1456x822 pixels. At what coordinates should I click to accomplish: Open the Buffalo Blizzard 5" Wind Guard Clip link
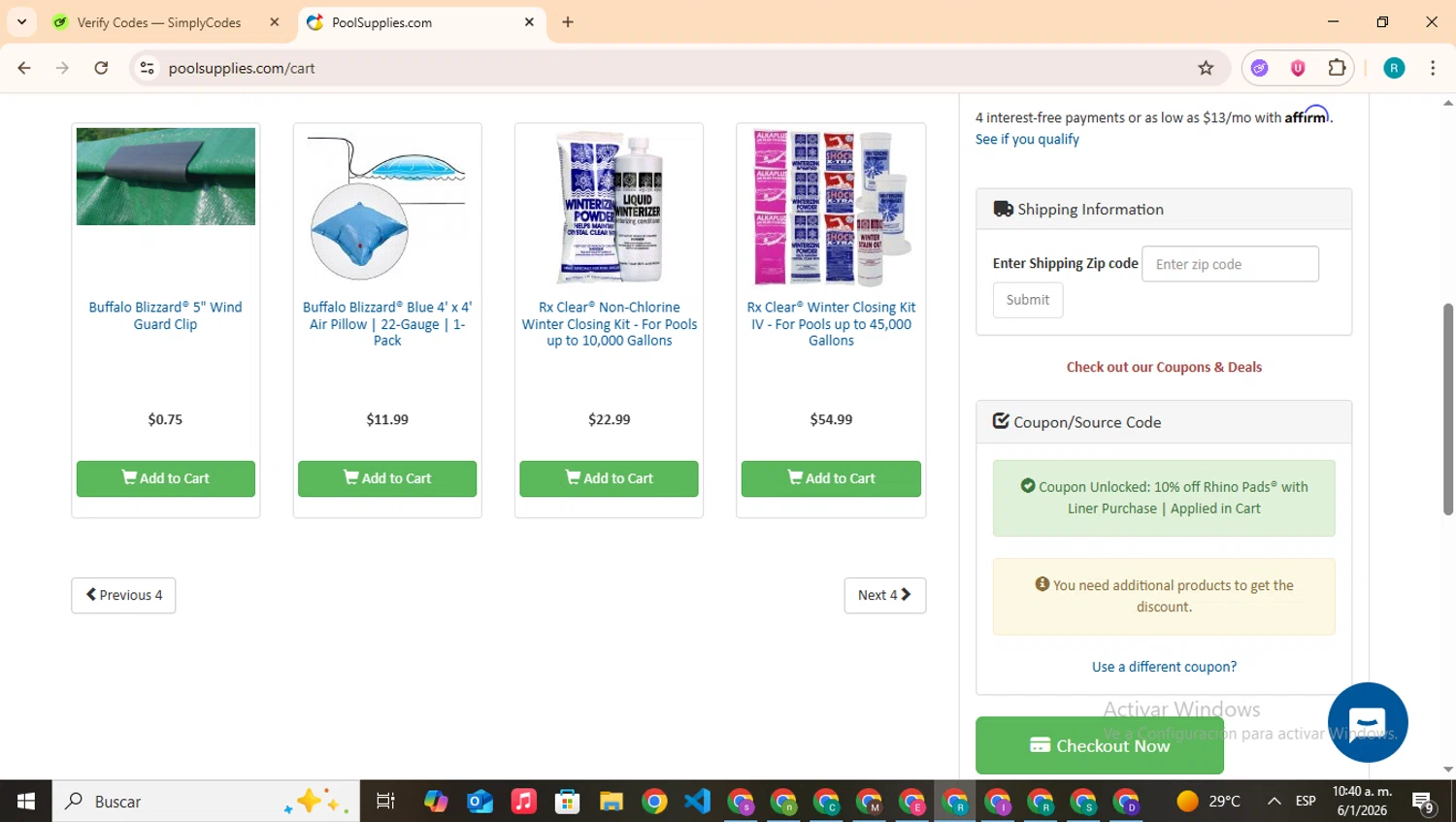pos(166,315)
